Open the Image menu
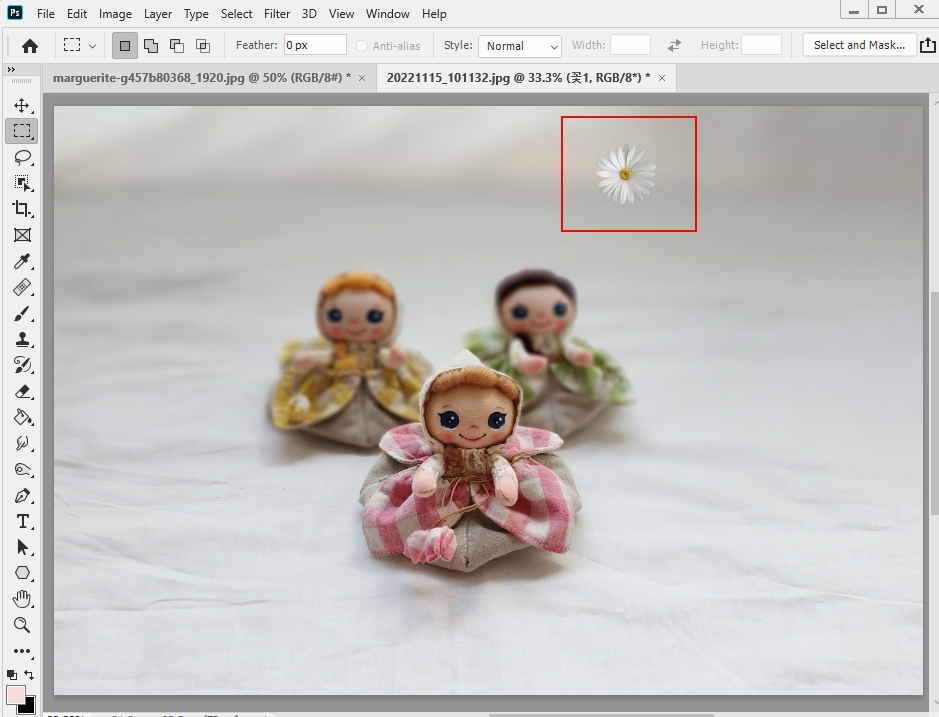 (x=115, y=14)
